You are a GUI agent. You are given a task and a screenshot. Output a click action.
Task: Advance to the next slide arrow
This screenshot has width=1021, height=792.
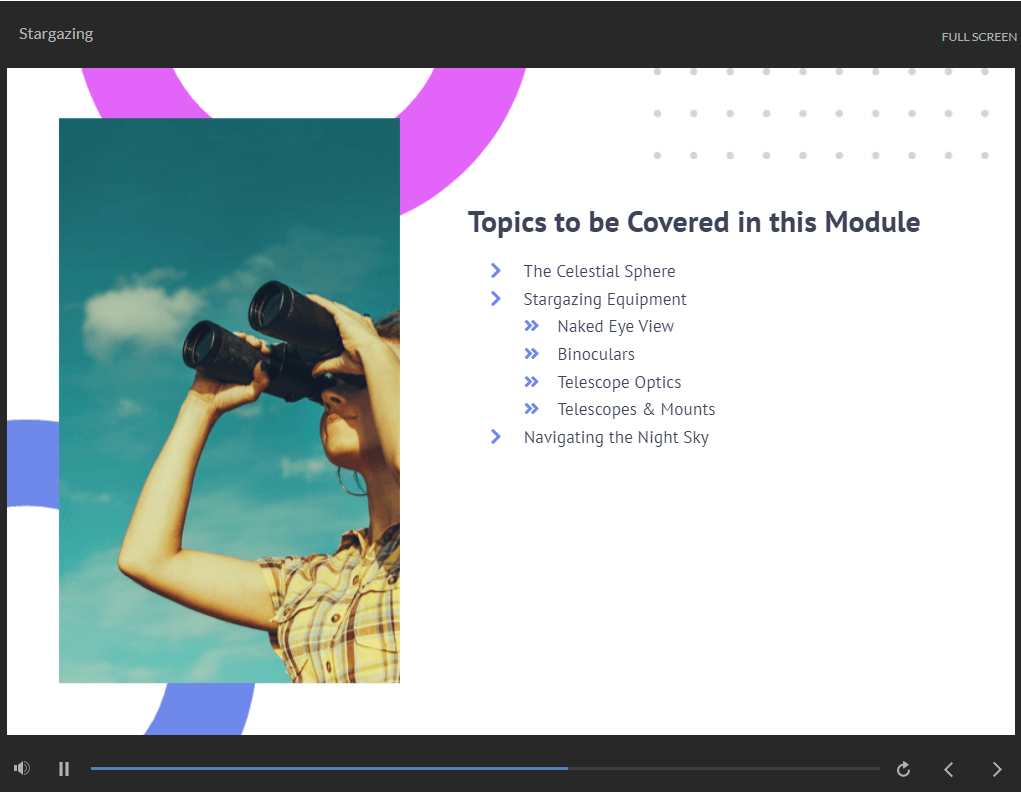pos(996,769)
